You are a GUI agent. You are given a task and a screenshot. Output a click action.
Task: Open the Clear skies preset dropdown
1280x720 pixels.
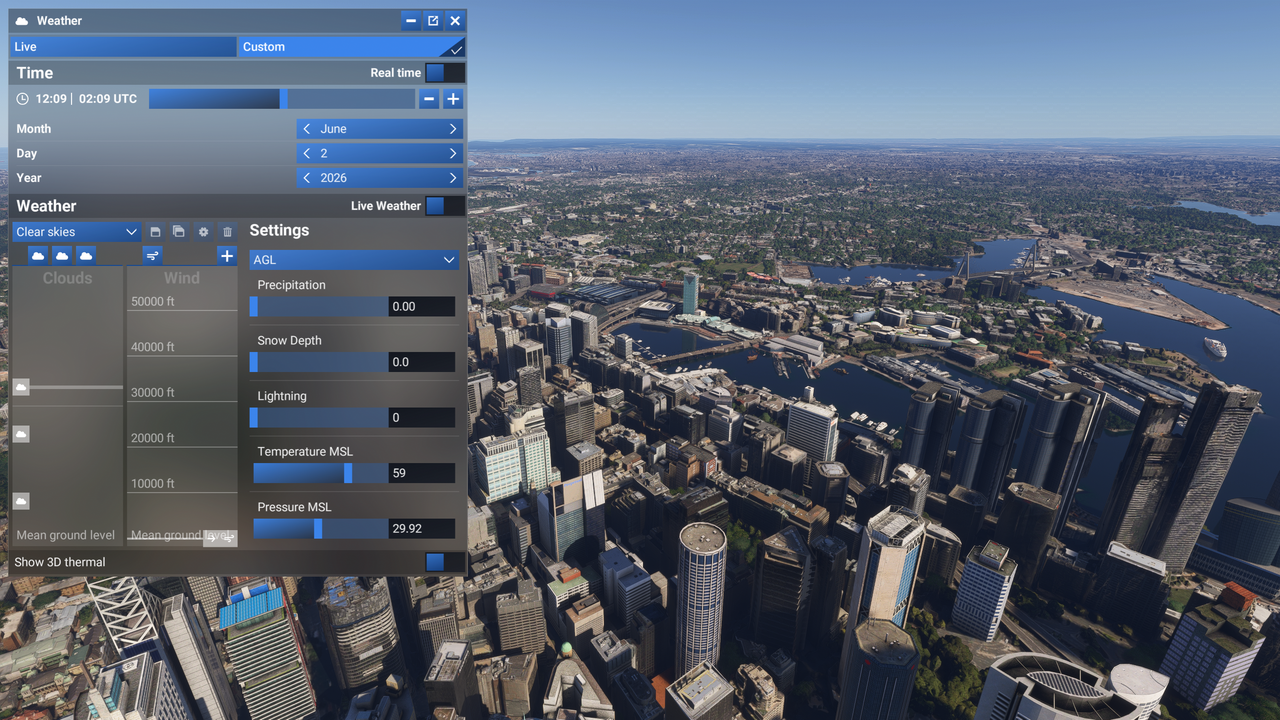77,232
